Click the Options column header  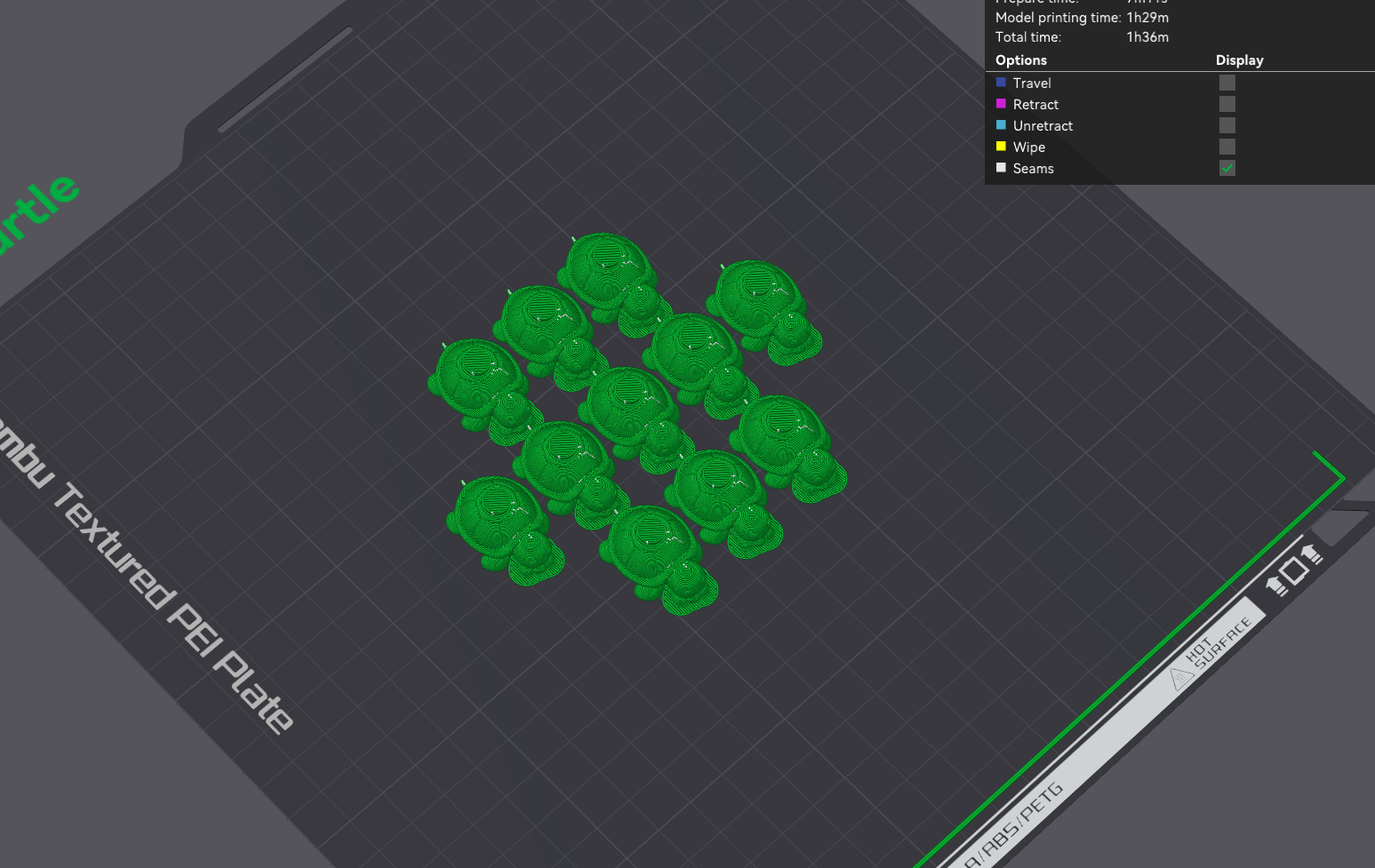coord(1021,60)
